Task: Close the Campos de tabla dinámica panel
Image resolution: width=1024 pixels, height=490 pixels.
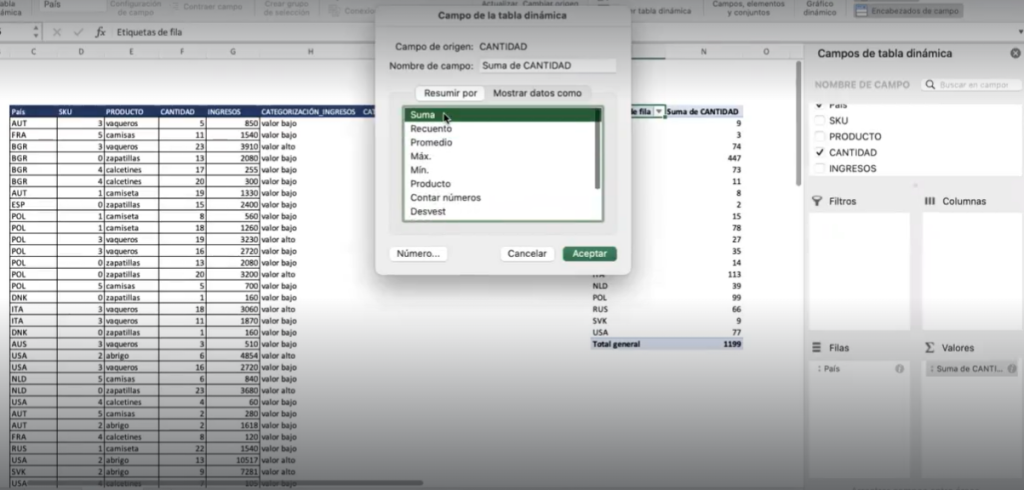Action: [x=1015, y=54]
